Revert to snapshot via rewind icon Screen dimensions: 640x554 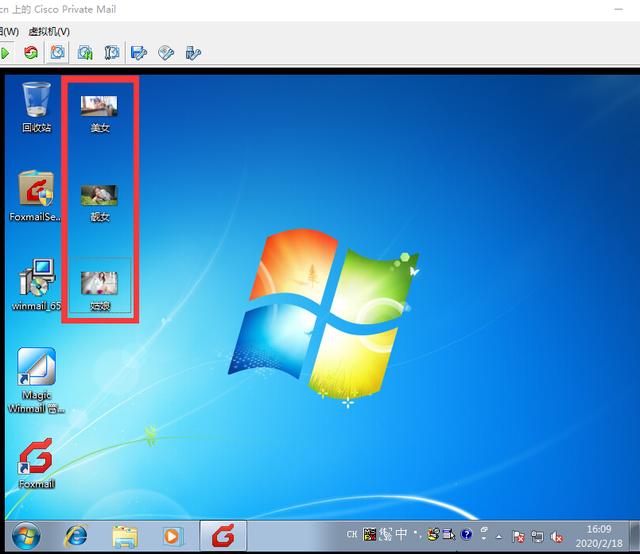85,53
